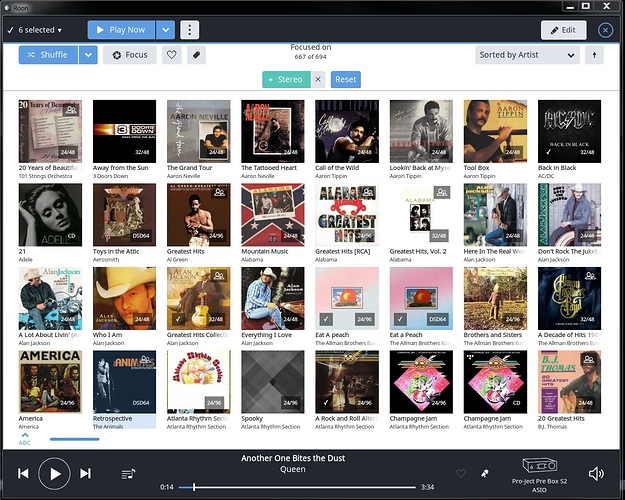Open the three-dot more options menu

point(190,30)
